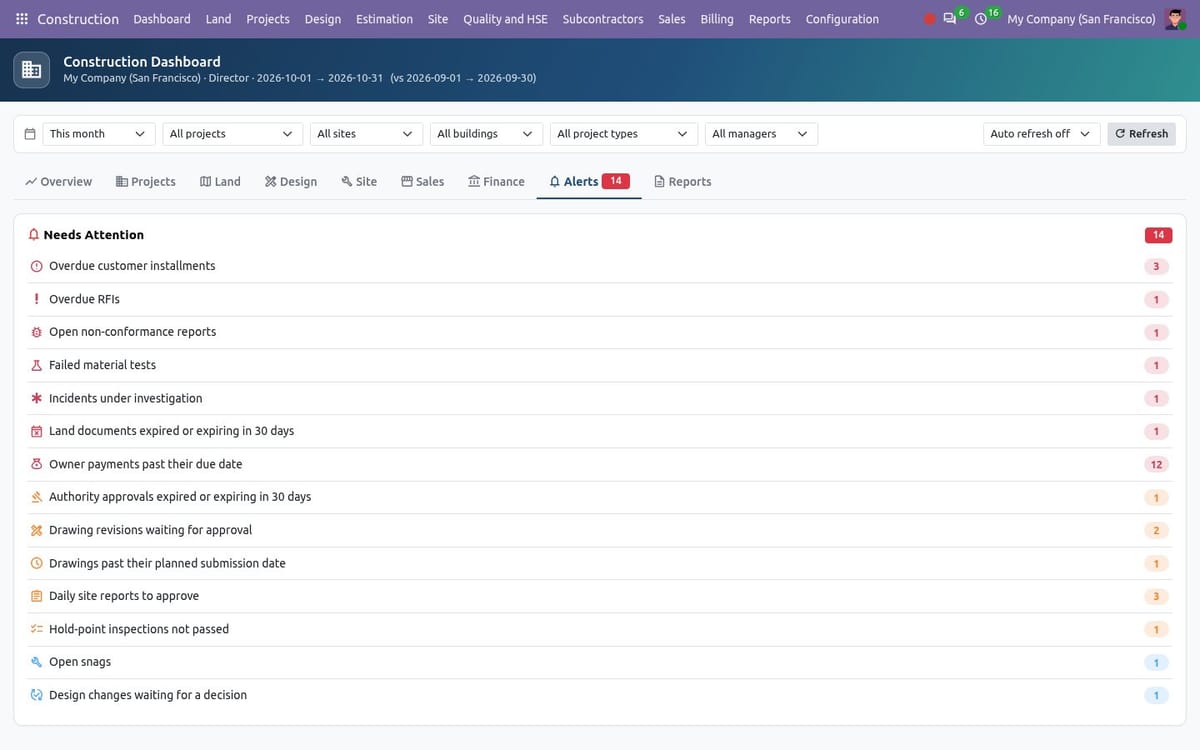Image resolution: width=1200 pixels, height=750 pixels.
Task: Click the red recording status dot
Action: click(x=929, y=19)
